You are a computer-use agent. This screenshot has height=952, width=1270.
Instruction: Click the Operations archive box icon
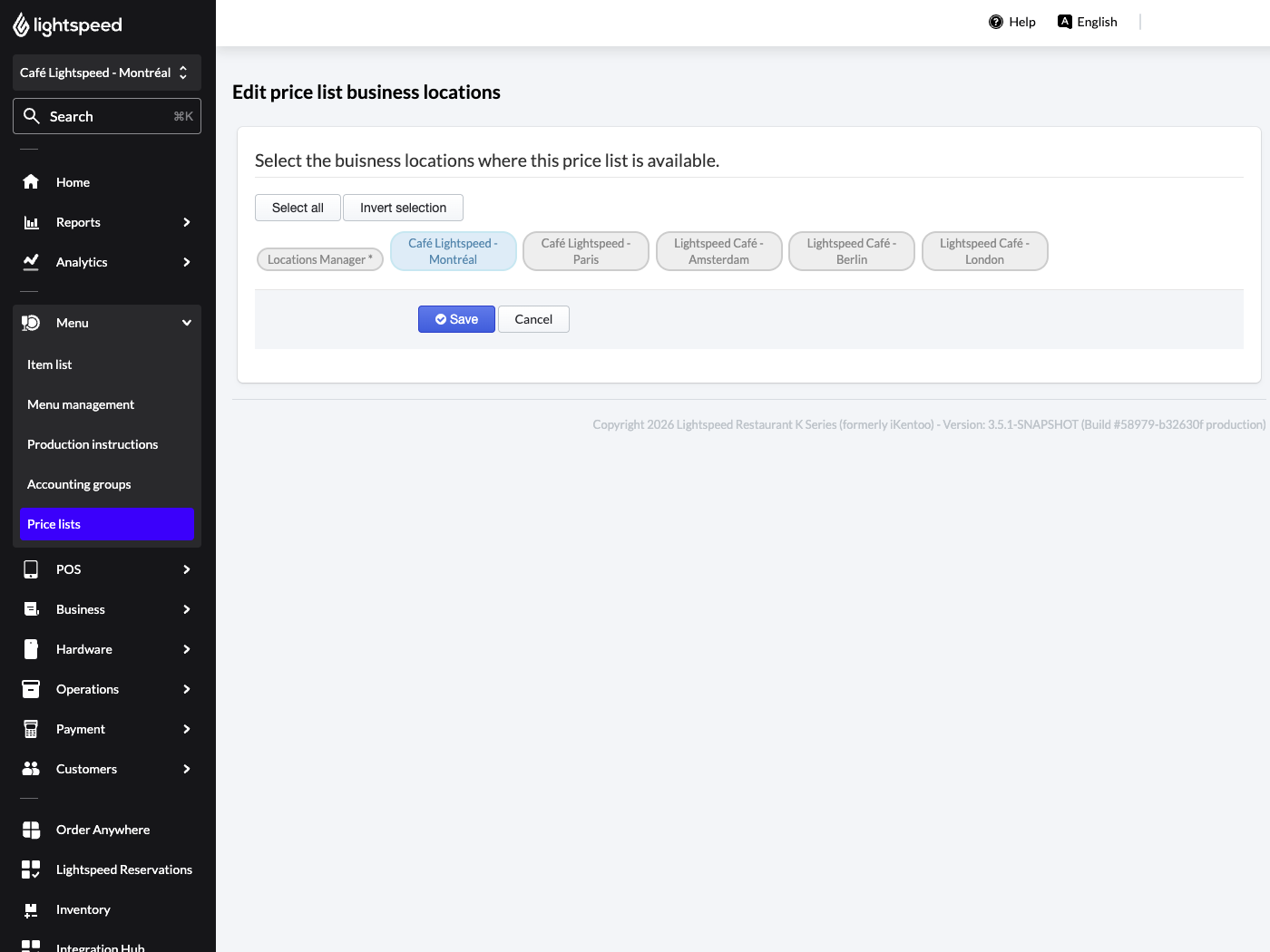click(x=31, y=689)
